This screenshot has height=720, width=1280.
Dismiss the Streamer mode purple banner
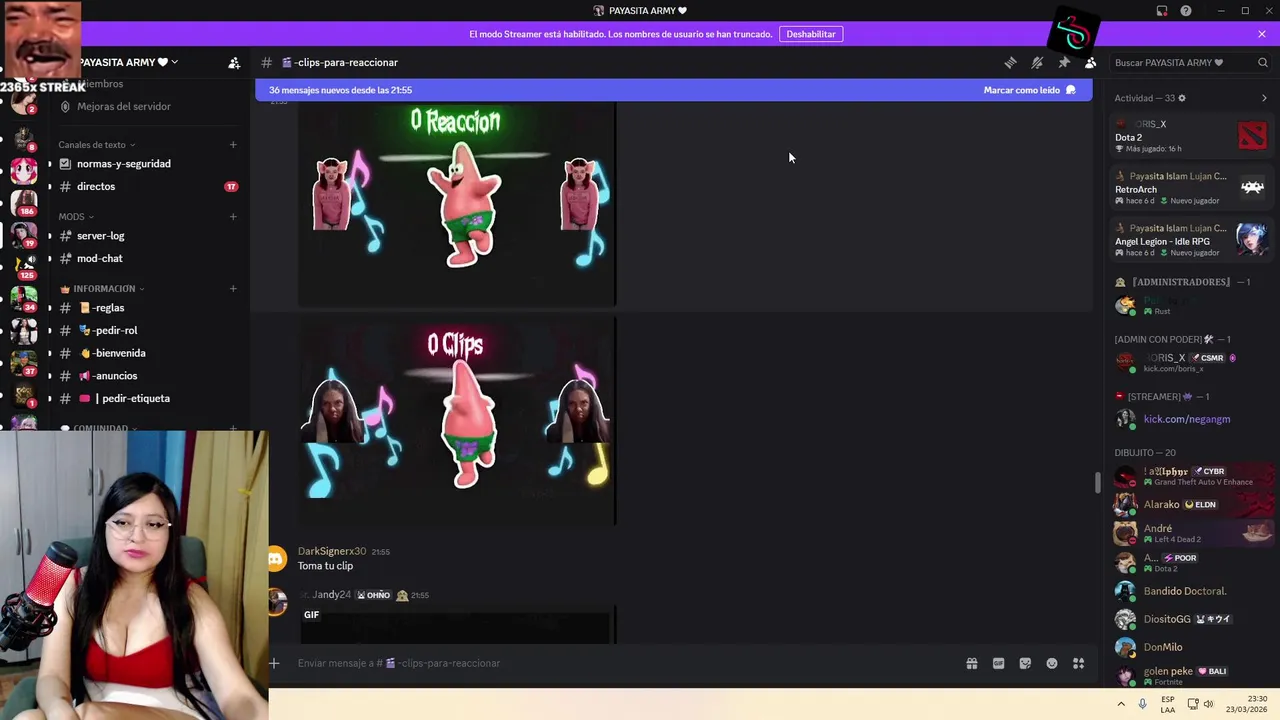tap(1262, 34)
